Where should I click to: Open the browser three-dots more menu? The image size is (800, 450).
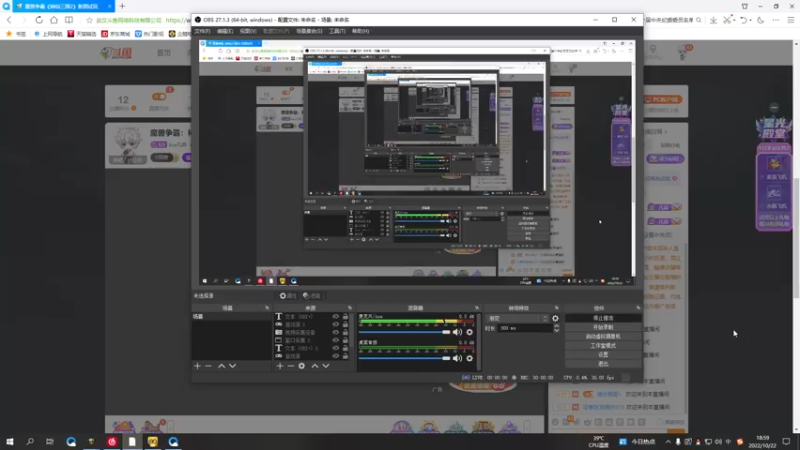coord(776,20)
